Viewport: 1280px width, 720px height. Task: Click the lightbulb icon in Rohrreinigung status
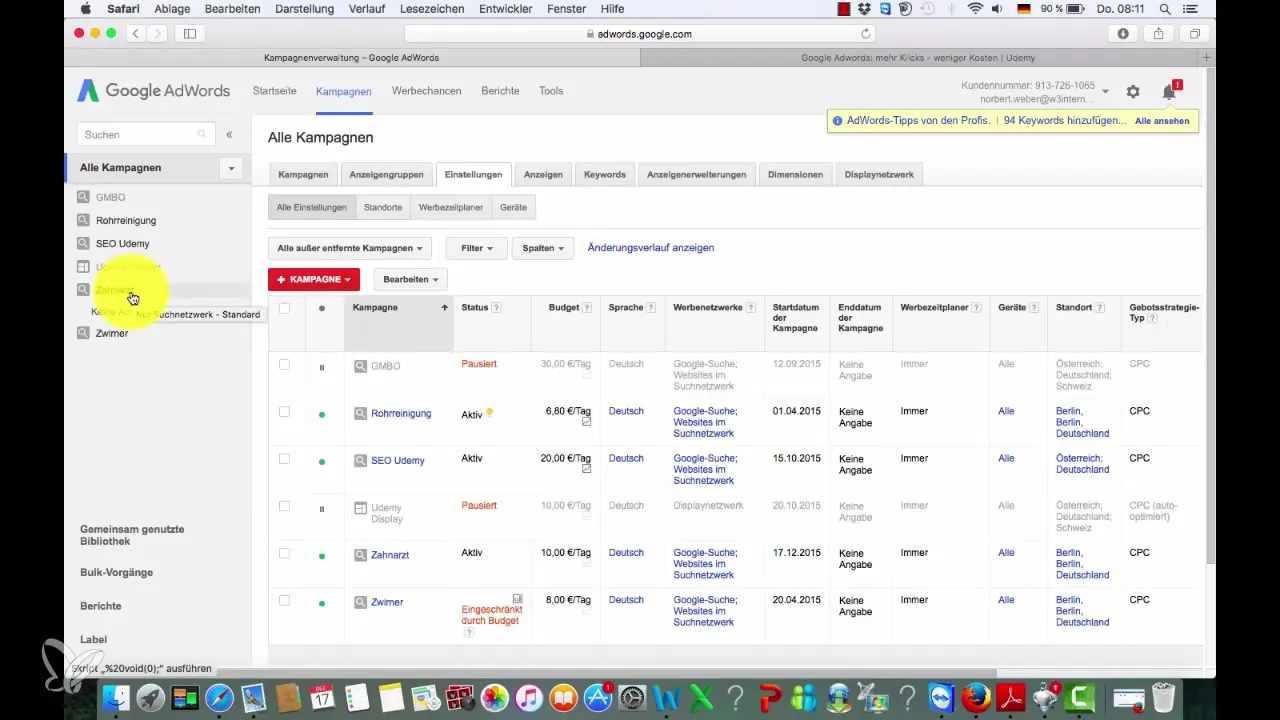click(490, 413)
